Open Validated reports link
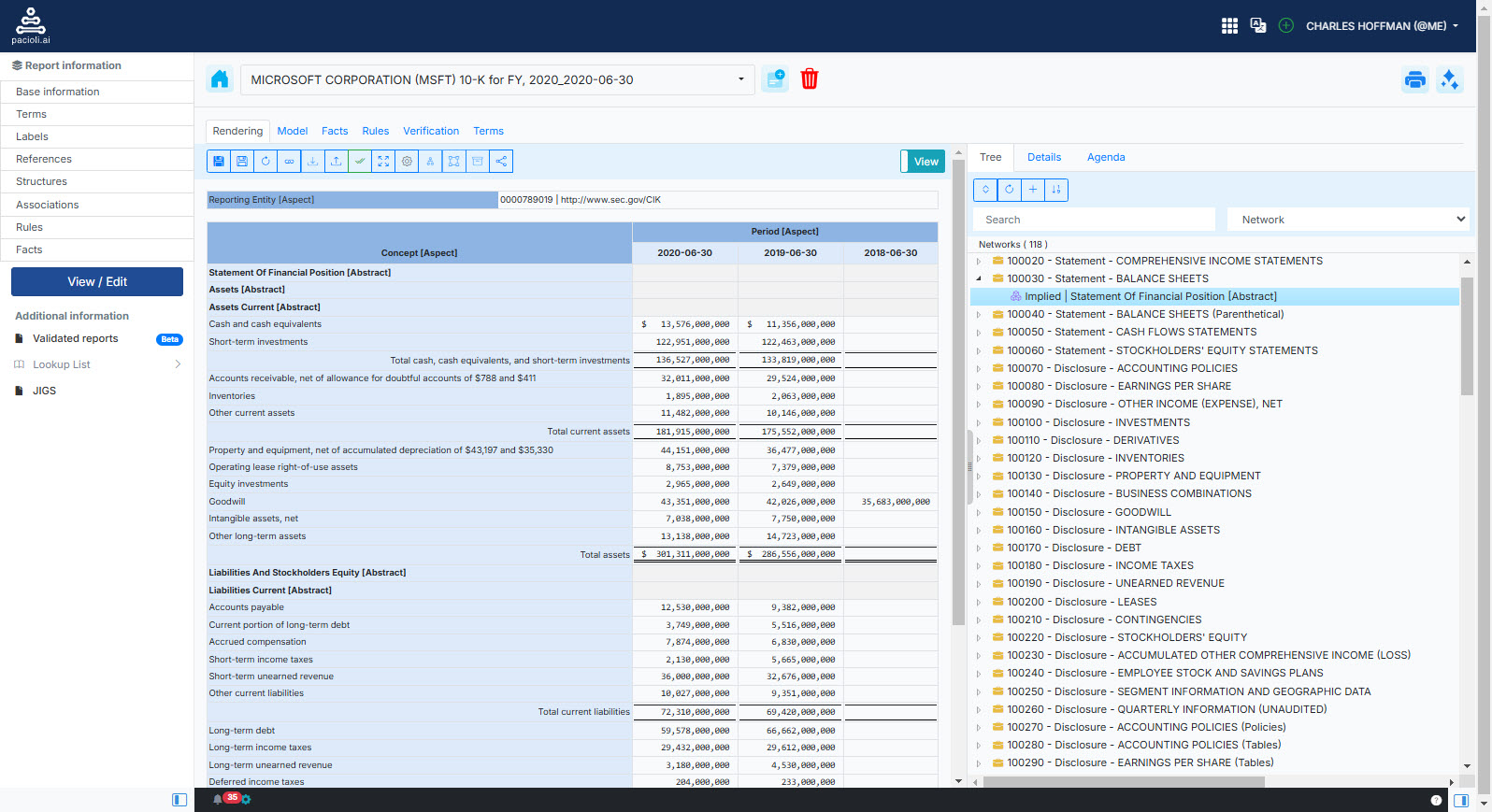Image resolution: width=1492 pixels, height=812 pixels. [76, 338]
